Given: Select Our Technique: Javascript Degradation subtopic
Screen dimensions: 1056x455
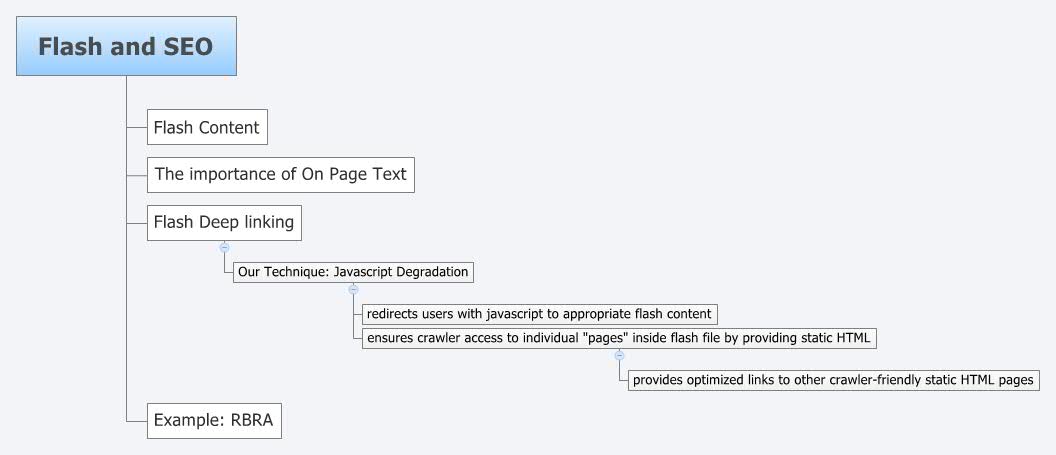Looking at the screenshot, I should pyautogui.click(x=353, y=272).
